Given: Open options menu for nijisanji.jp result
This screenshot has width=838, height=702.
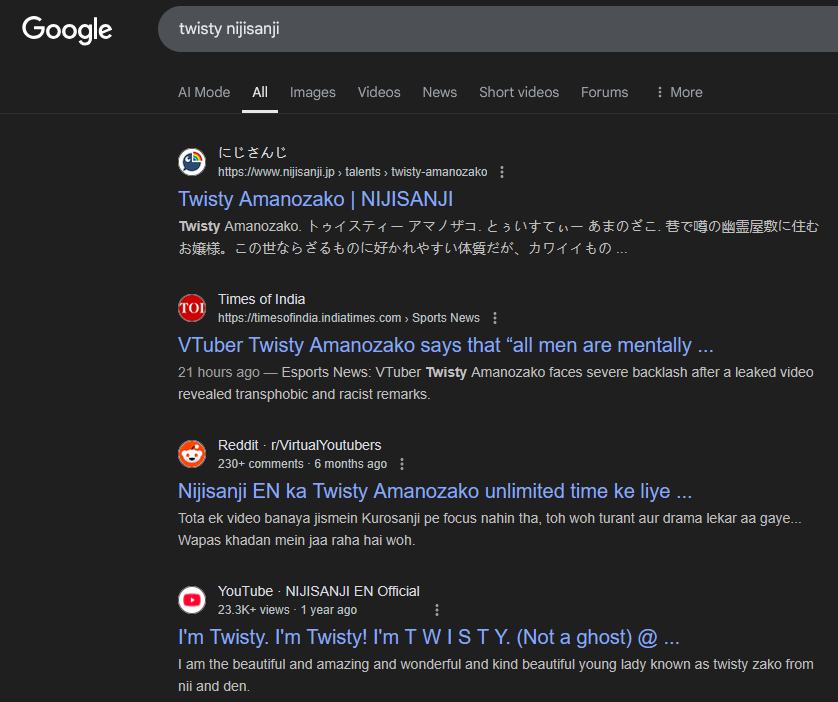Looking at the screenshot, I should pyautogui.click(x=501, y=172).
